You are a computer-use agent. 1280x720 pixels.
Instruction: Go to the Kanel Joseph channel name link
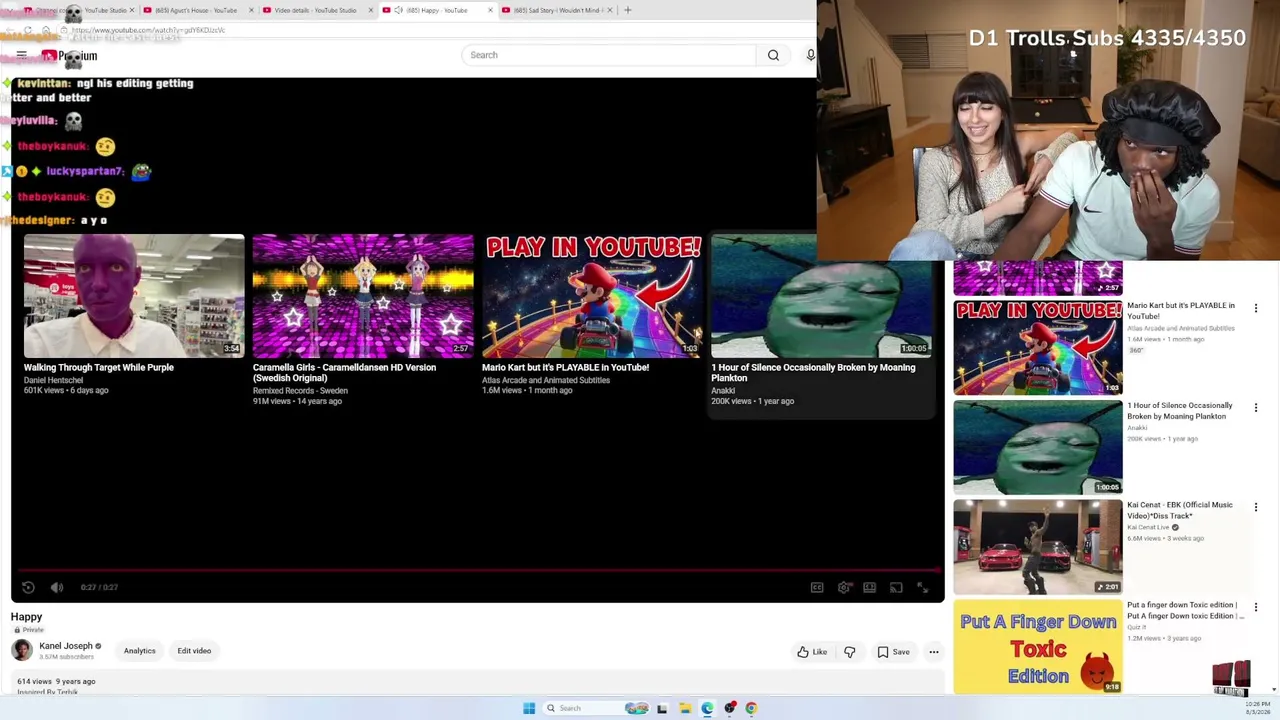[x=66, y=646]
